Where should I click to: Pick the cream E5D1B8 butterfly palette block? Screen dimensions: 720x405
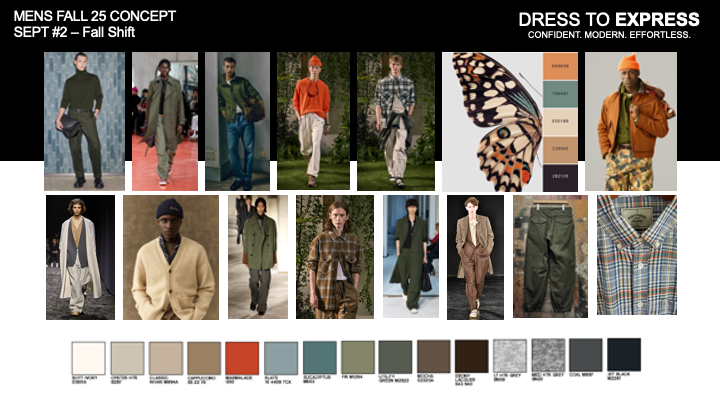[560, 122]
